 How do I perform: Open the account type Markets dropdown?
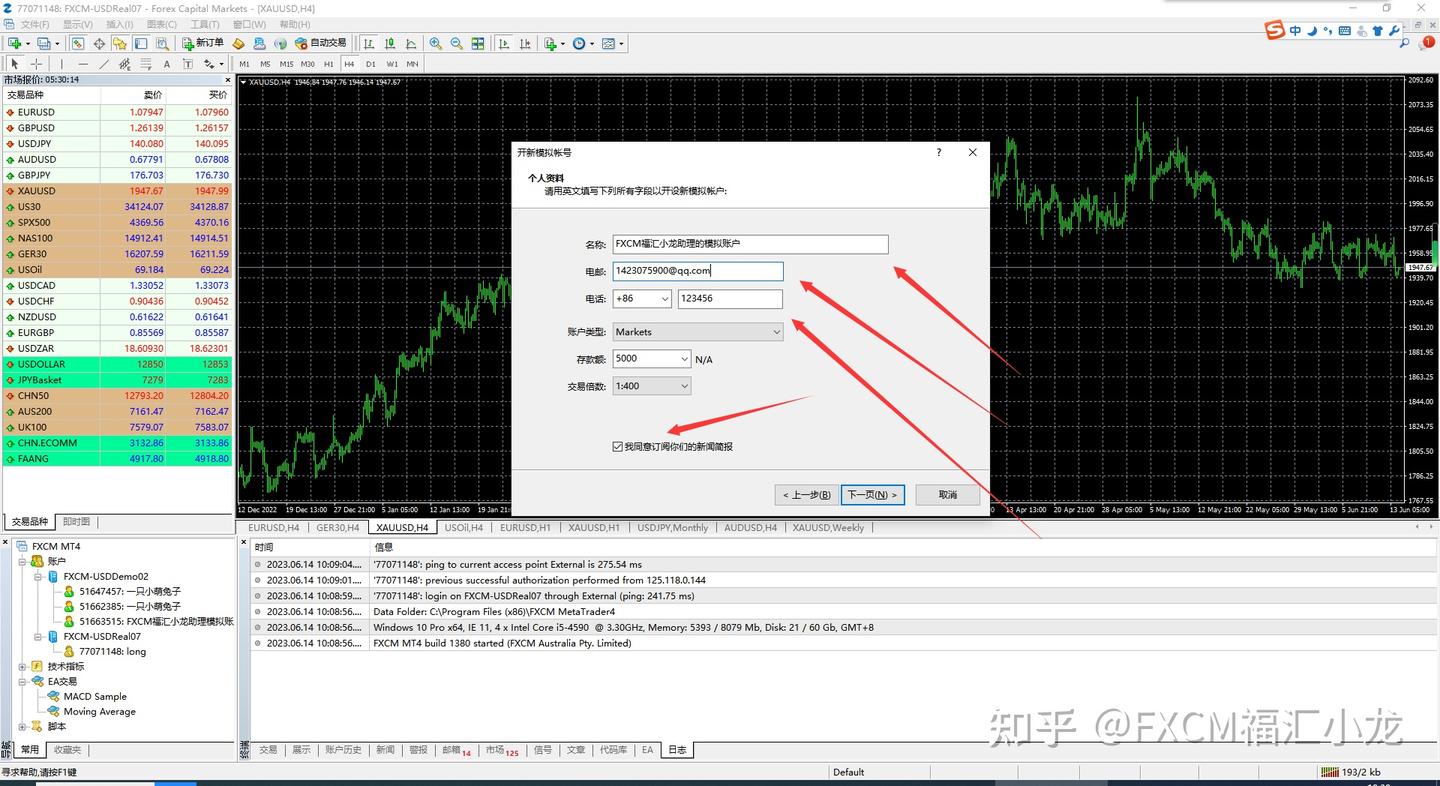tap(698, 332)
